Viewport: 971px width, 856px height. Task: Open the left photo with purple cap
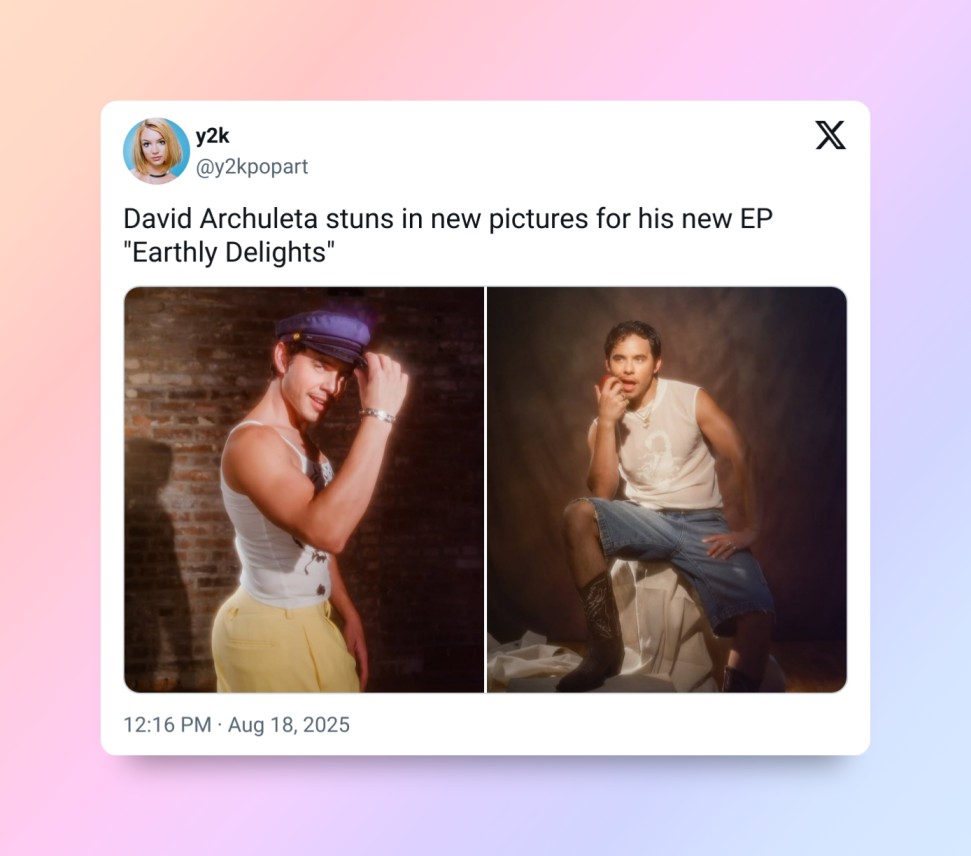pyautogui.click(x=304, y=489)
